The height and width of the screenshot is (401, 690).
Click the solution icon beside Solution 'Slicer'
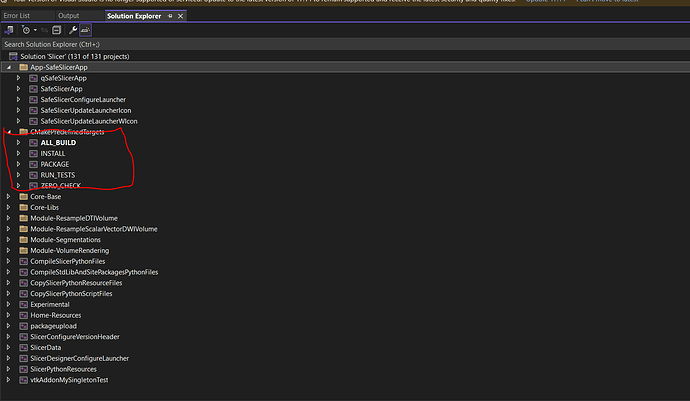(x=13, y=56)
